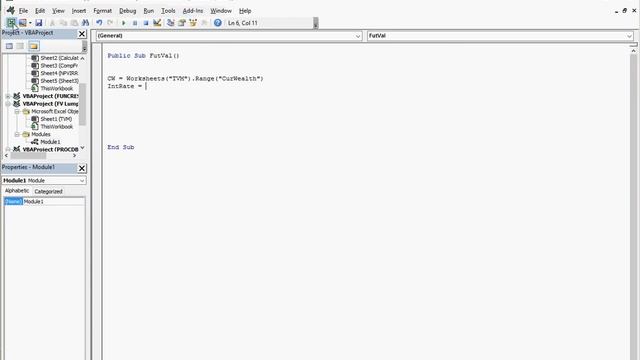Image resolution: width=640 pixels, height=360 pixels.
Task: Select Module1 in the project tree
Action: [x=45, y=142]
